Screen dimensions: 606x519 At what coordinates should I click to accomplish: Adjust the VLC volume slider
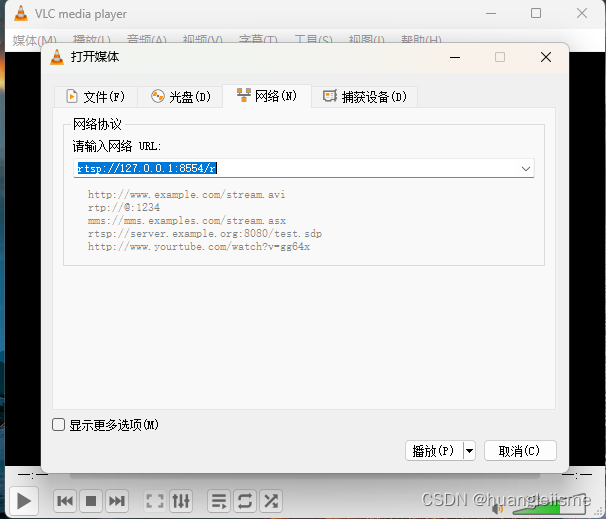click(x=549, y=506)
